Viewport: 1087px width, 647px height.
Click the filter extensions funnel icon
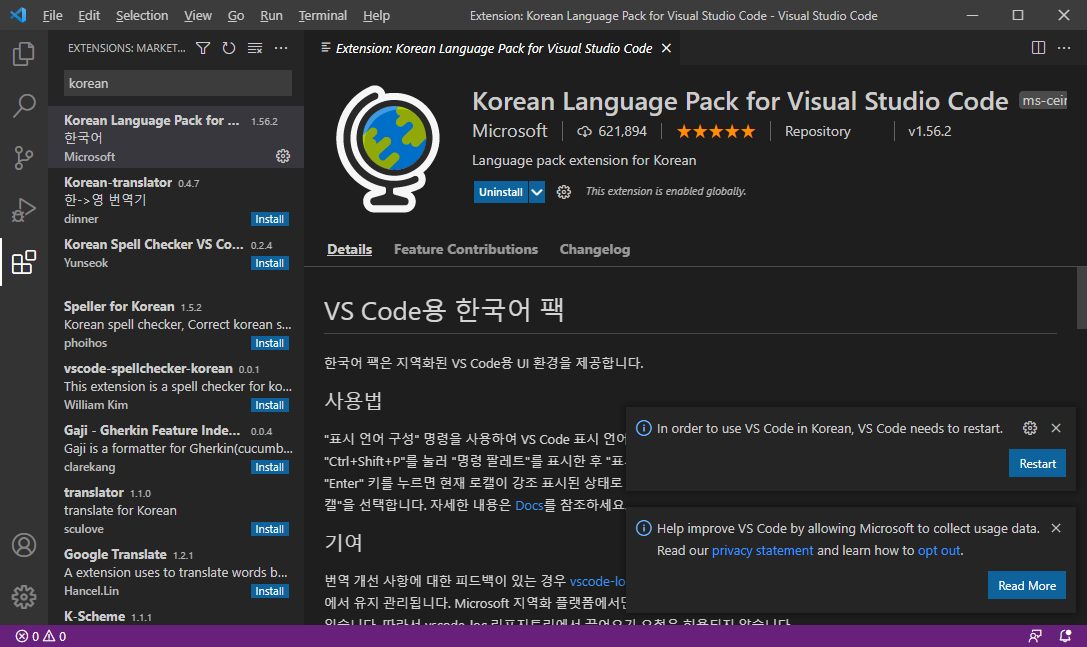tap(203, 48)
